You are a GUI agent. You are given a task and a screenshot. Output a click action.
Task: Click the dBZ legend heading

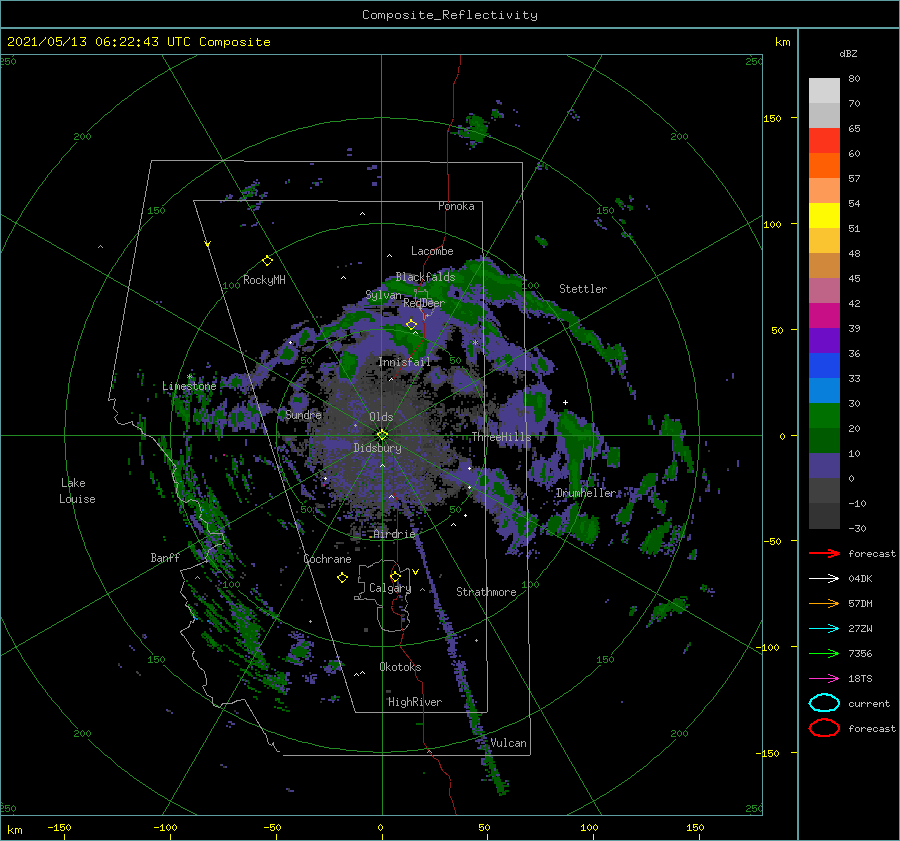click(848, 54)
